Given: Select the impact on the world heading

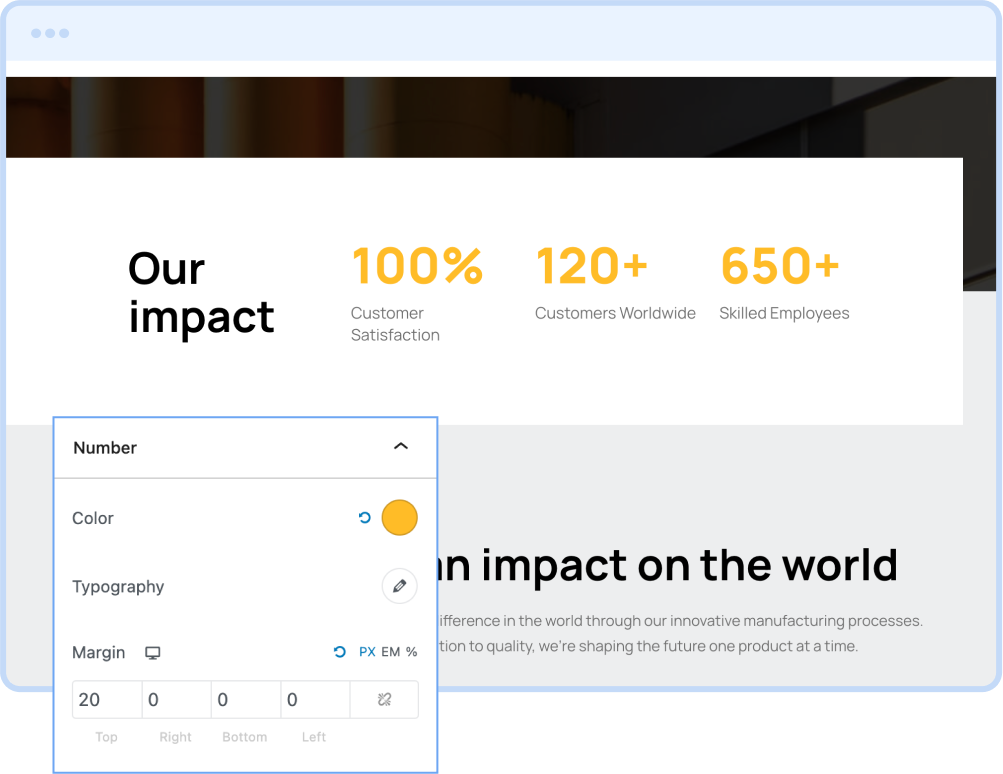Looking at the screenshot, I should click(668, 565).
